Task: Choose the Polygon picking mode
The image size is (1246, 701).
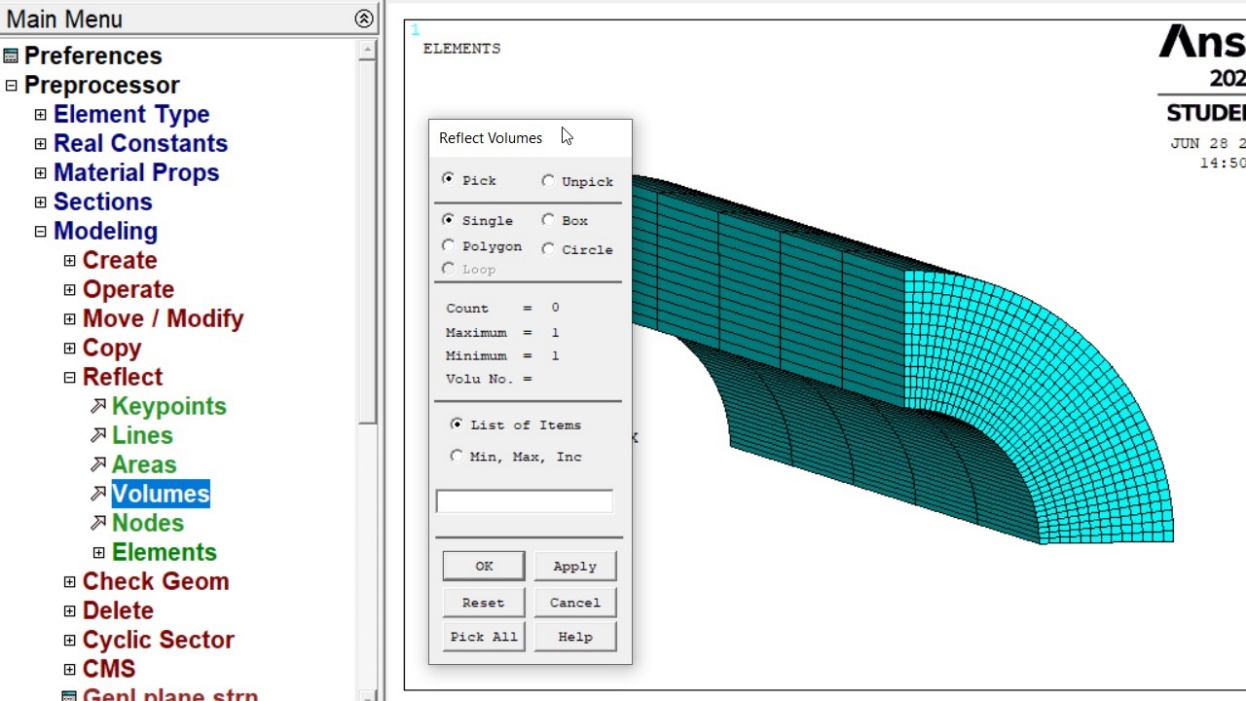Action: click(448, 246)
